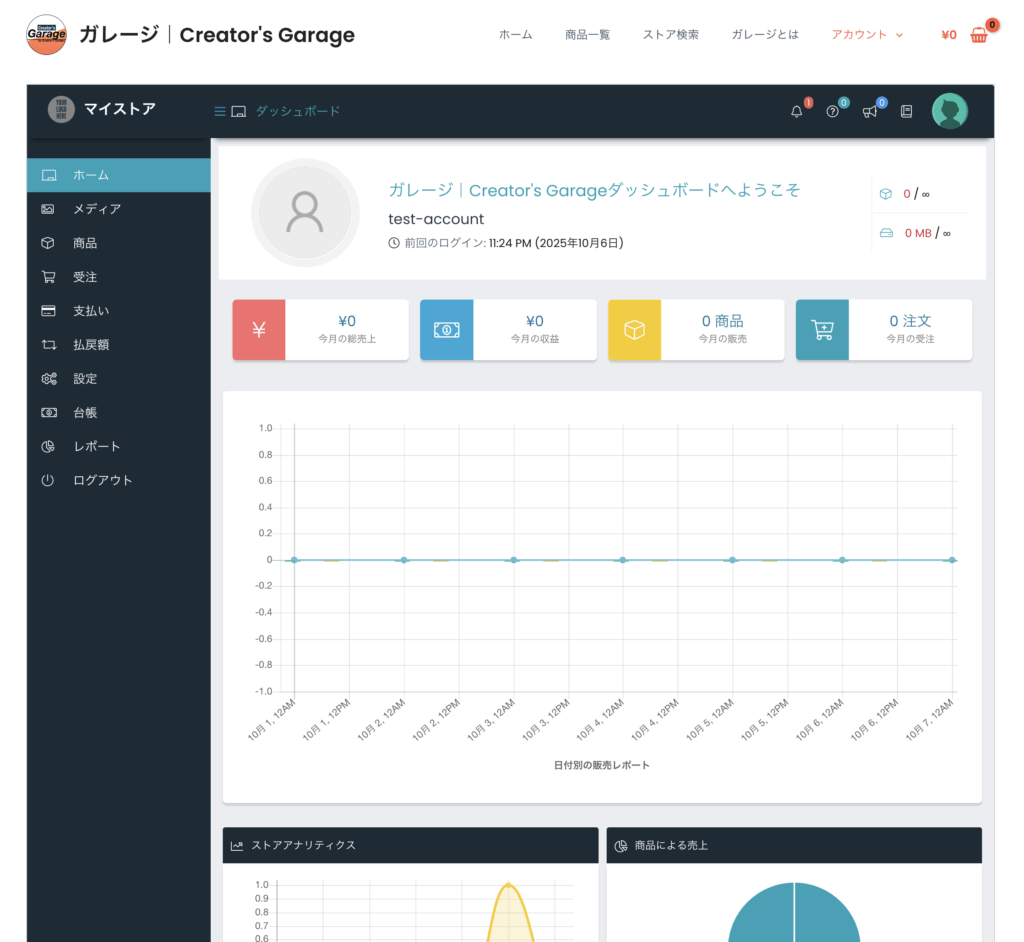
Task: Go to 受注 orders section
Action: [x=85, y=277]
